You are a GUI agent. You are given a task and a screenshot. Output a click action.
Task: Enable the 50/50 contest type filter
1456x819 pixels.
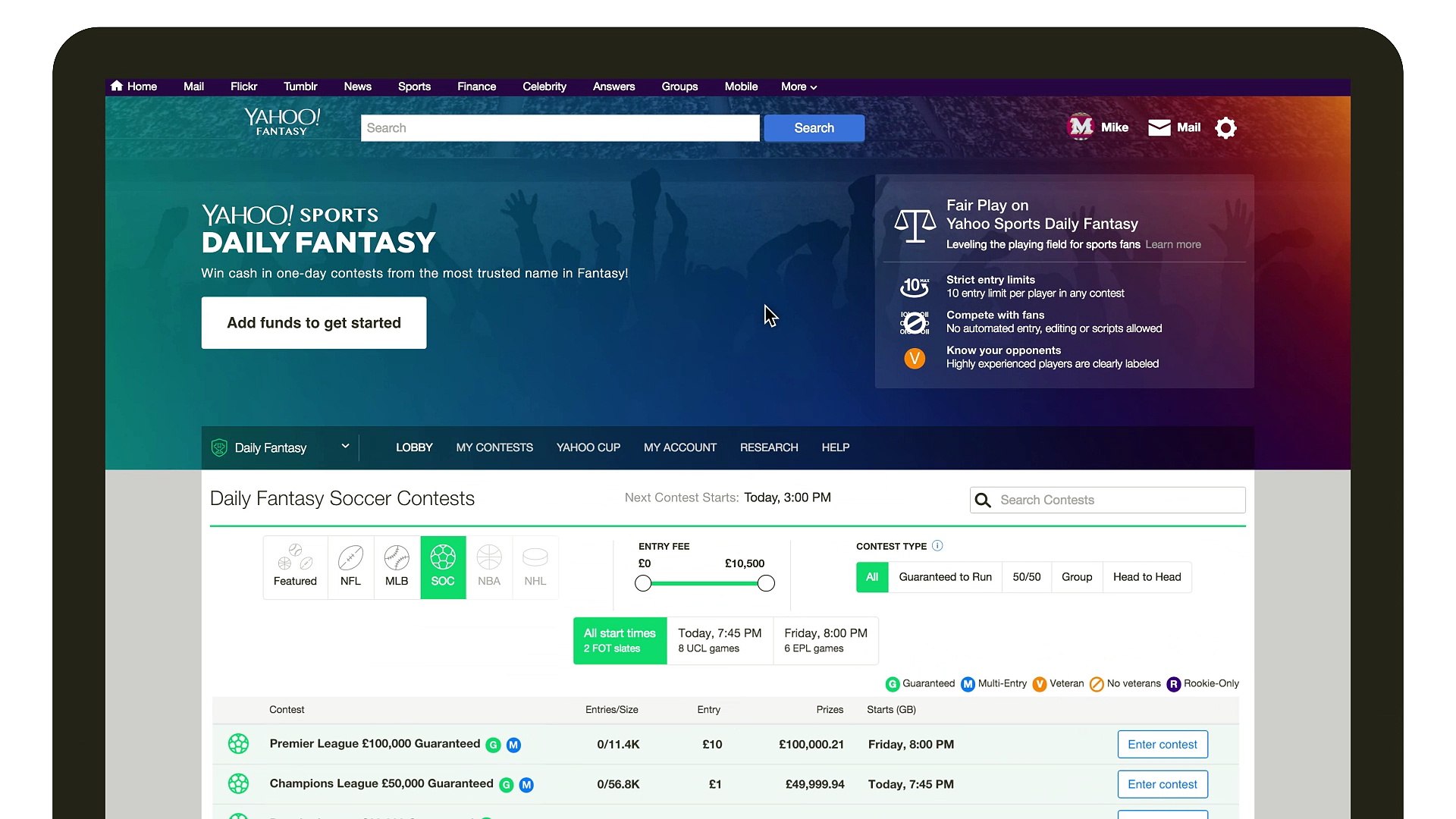pos(1026,577)
